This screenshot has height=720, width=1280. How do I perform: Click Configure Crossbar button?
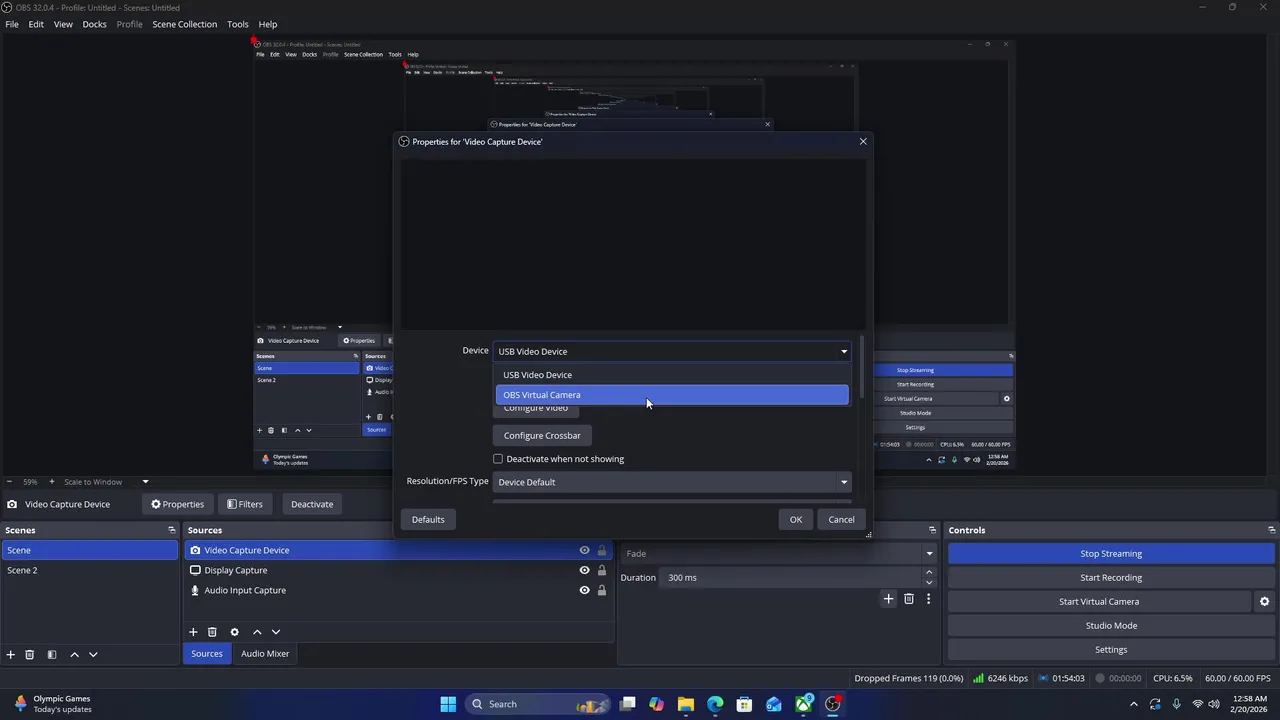click(x=542, y=436)
